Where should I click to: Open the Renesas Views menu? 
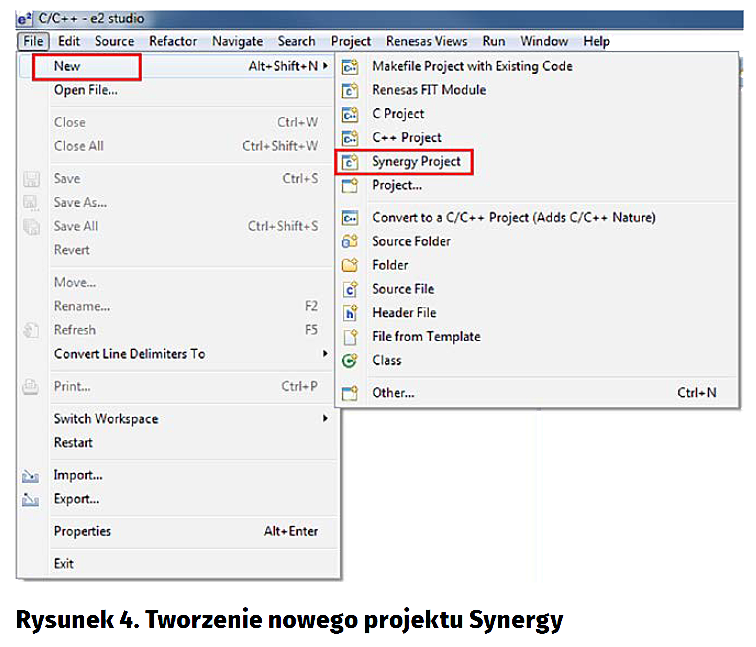pos(428,41)
